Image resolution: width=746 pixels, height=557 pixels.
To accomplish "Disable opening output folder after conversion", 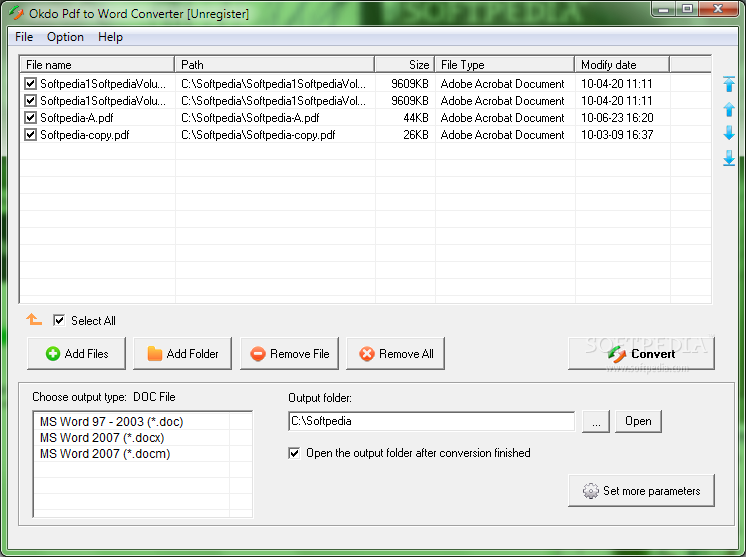I will point(294,453).
